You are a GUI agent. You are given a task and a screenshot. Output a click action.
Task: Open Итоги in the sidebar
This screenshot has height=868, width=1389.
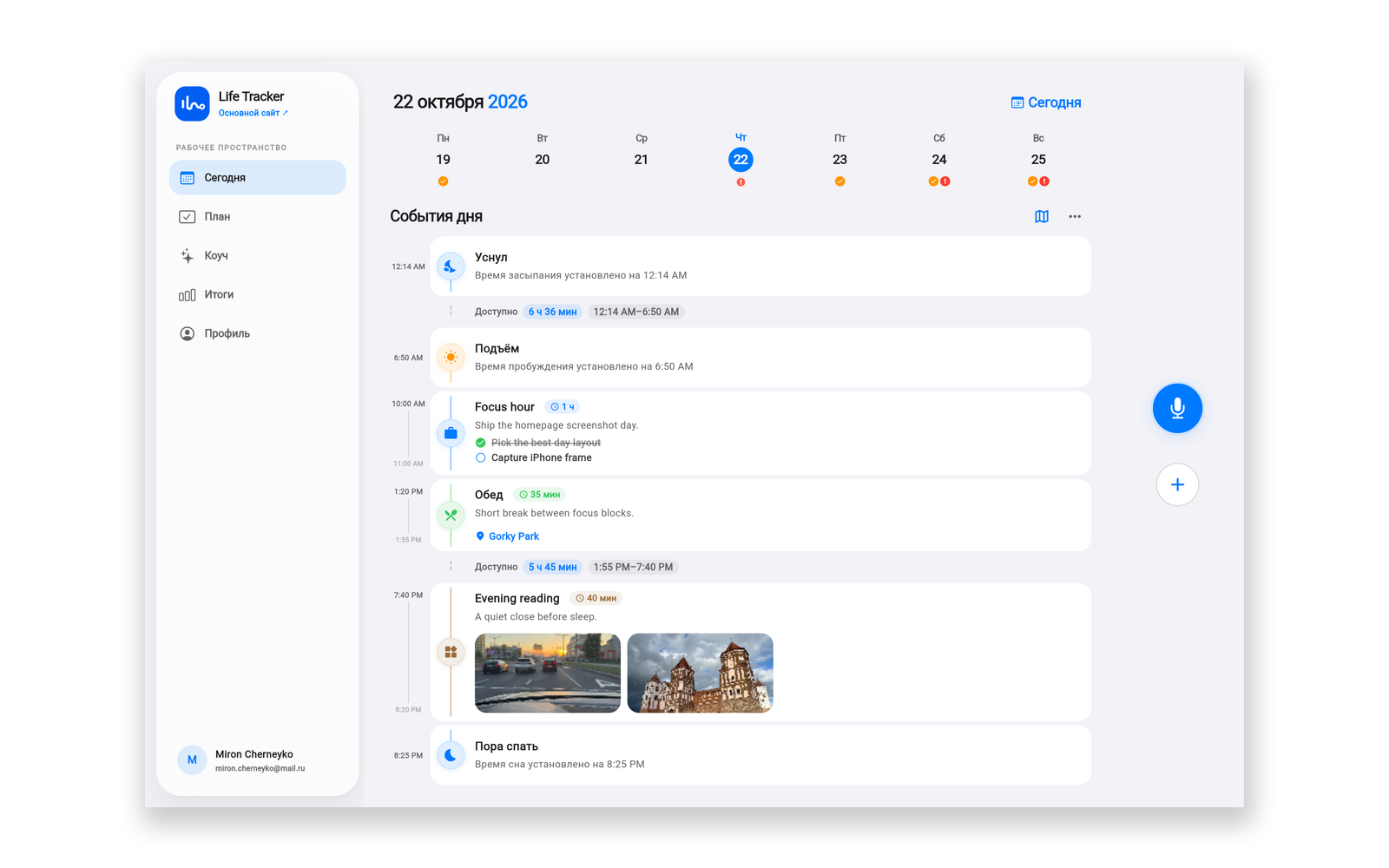(258, 294)
